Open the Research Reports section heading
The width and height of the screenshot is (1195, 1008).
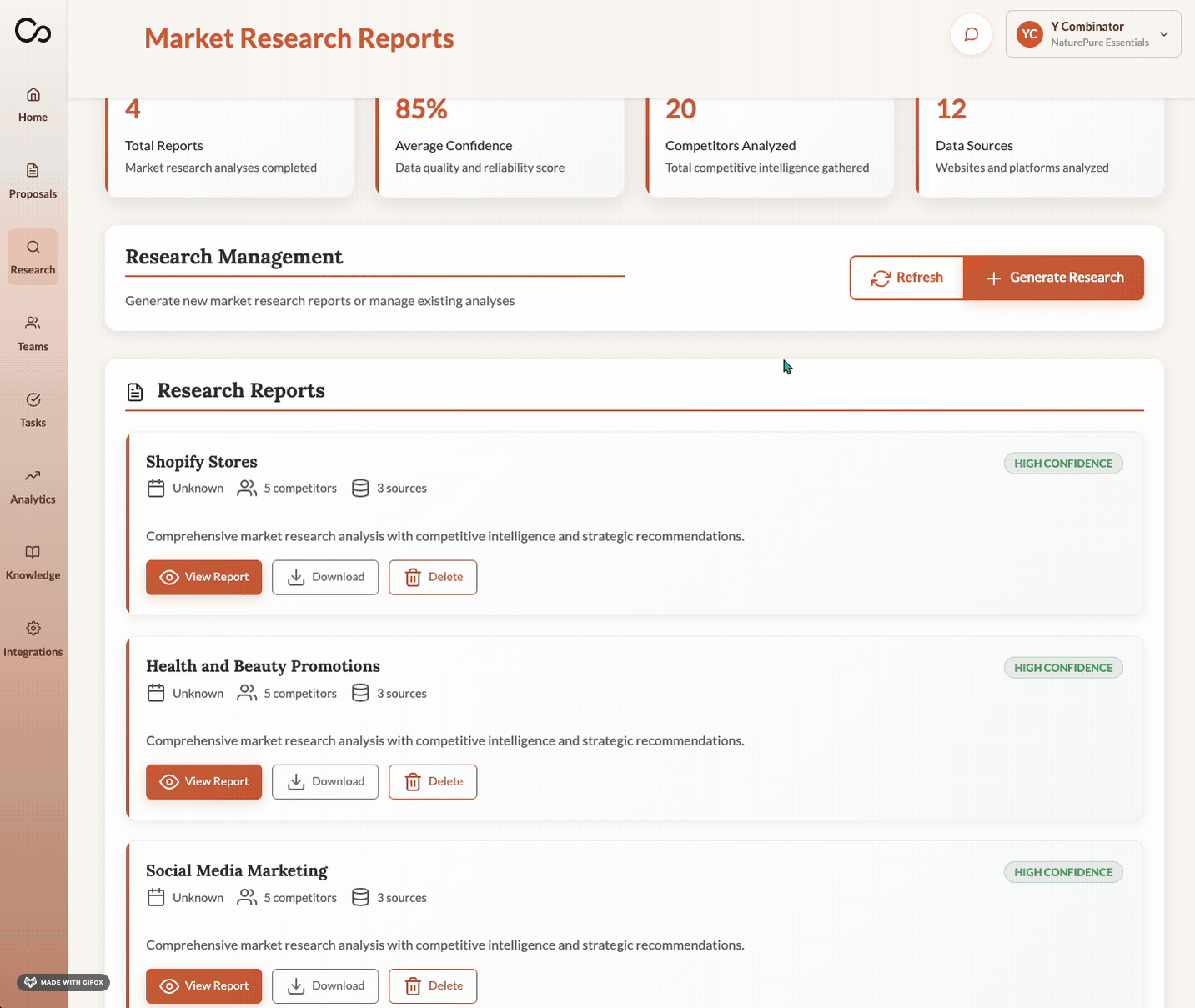240,389
